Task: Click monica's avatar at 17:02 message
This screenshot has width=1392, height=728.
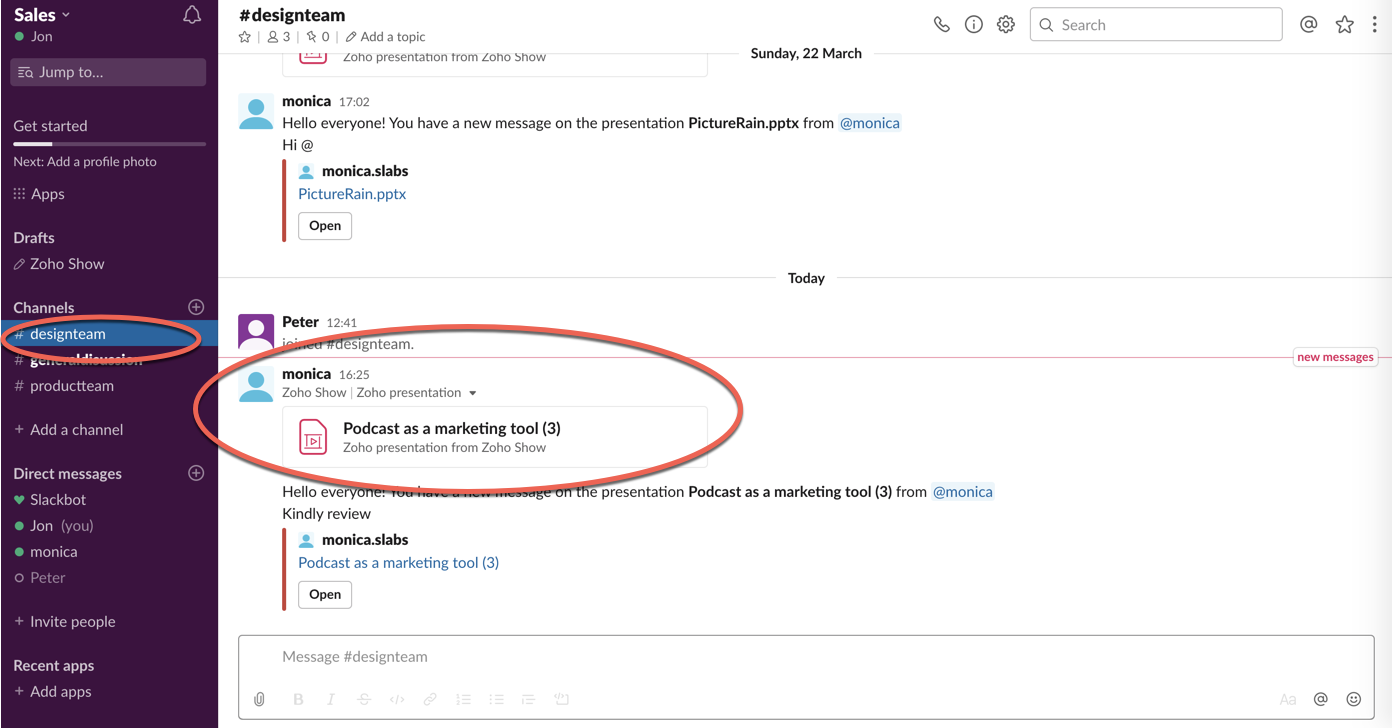Action: pos(256,111)
